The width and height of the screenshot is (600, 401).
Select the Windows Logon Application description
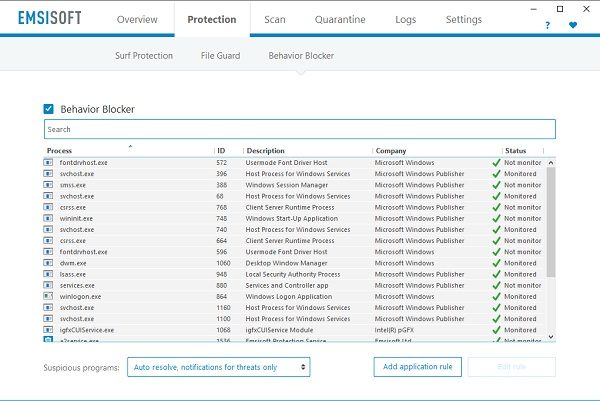point(289,296)
